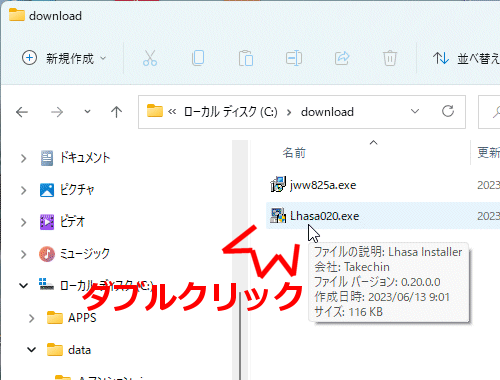This screenshot has height=380, width=500.
Task: Sort by the 名前 column header
Action: click(x=294, y=153)
